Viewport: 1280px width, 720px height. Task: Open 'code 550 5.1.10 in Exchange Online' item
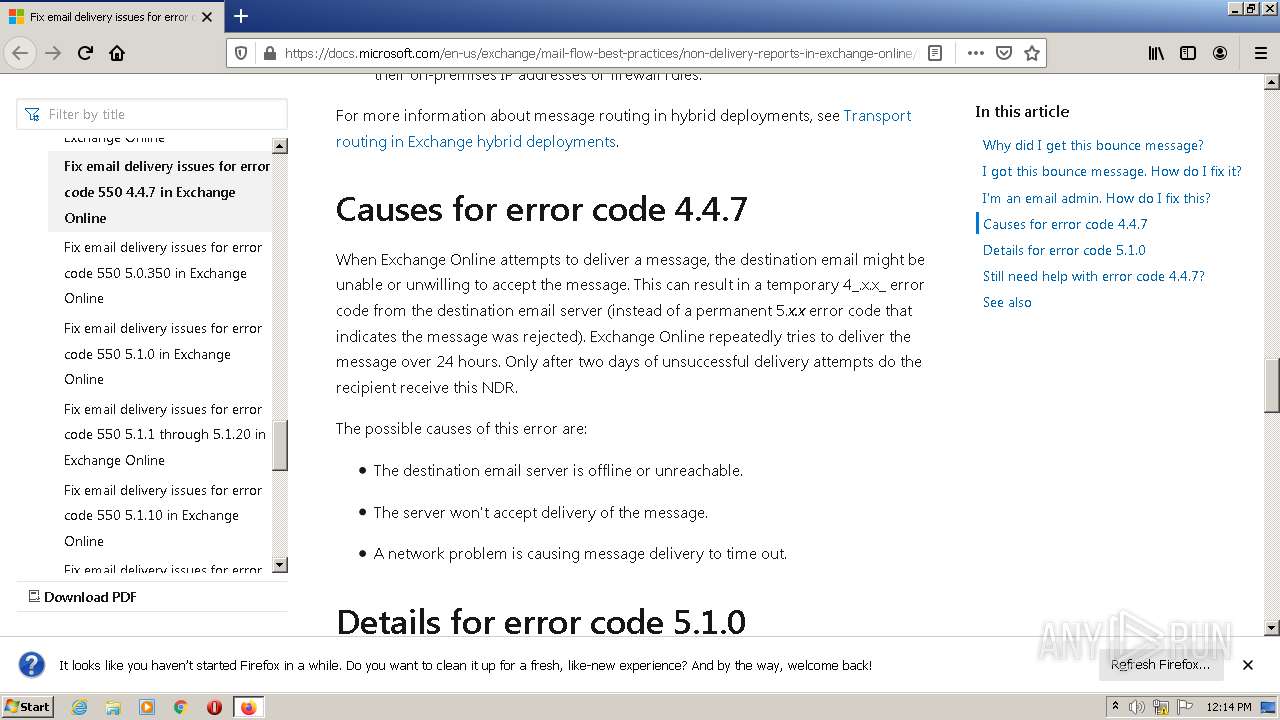[163, 516]
